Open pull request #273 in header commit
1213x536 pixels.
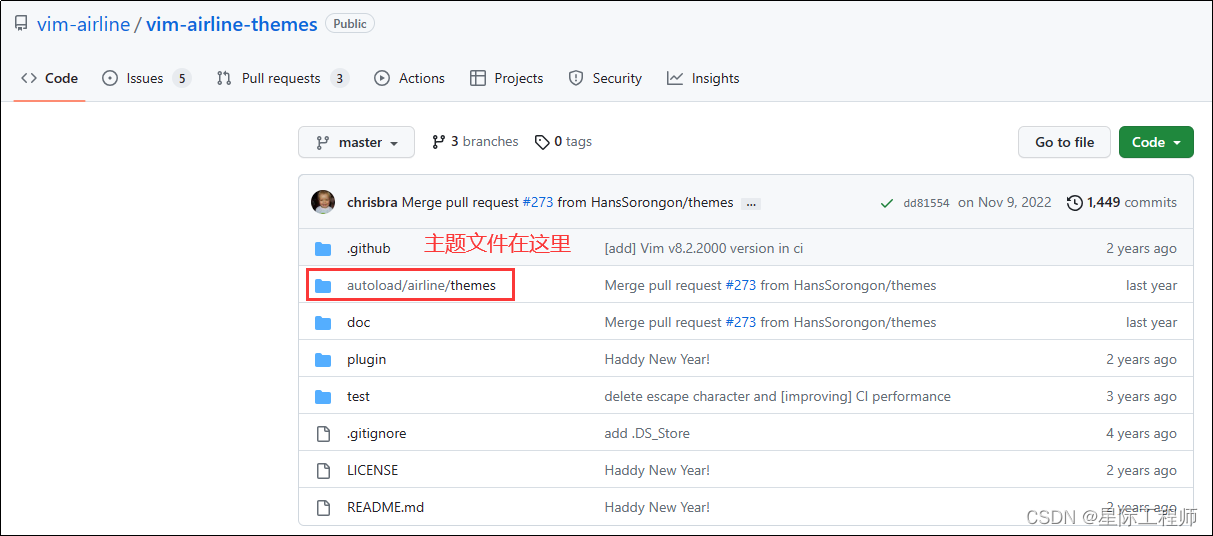click(x=537, y=202)
